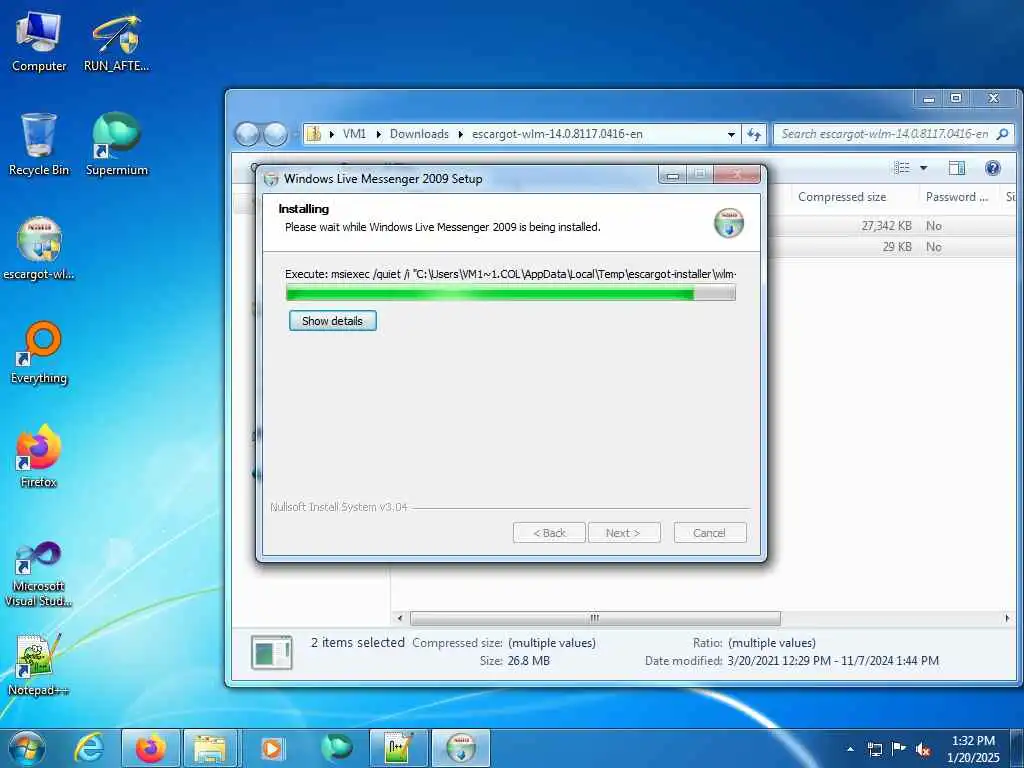1024x768 pixels.
Task: Click Show details in the installer
Action: (332, 321)
